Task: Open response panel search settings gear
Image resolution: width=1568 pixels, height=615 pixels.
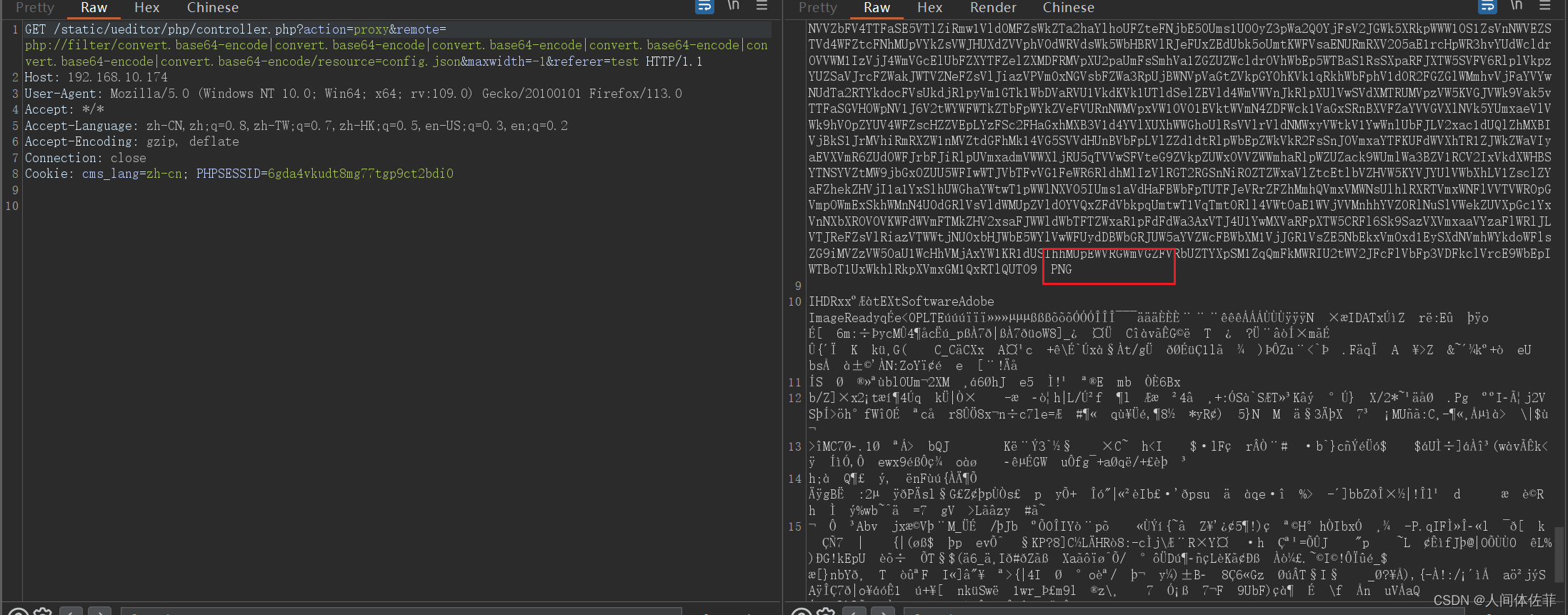Action: pyautogui.click(x=826, y=611)
